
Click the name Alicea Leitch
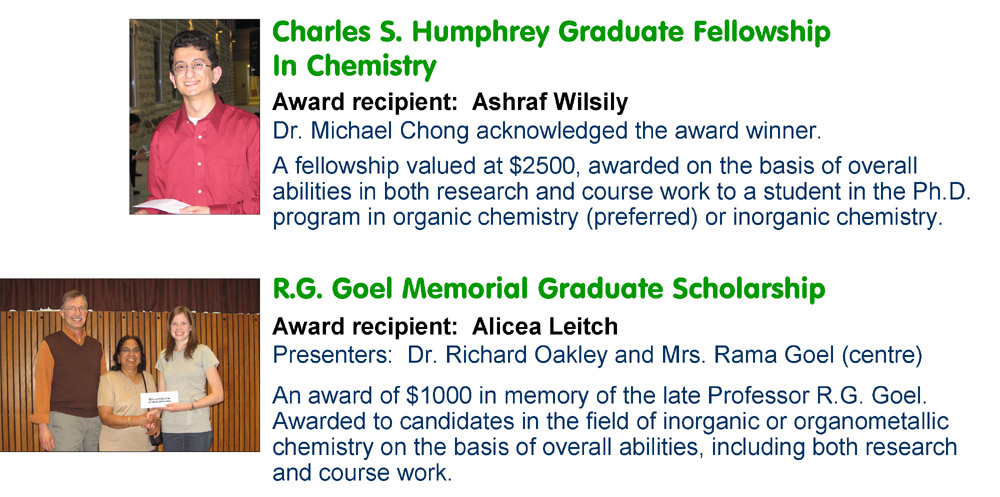coord(545,327)
